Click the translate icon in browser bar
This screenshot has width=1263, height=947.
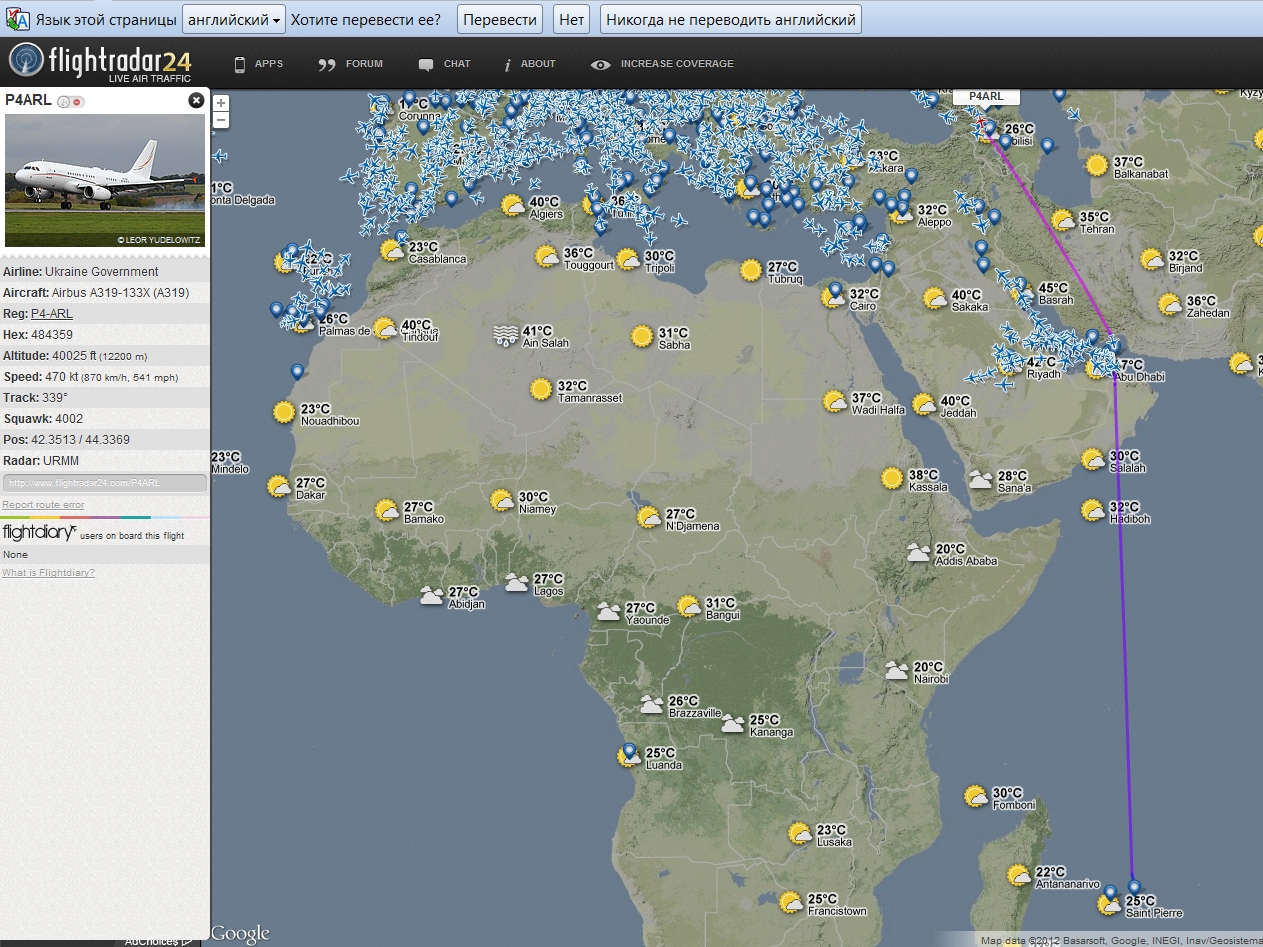coord(16,19)
